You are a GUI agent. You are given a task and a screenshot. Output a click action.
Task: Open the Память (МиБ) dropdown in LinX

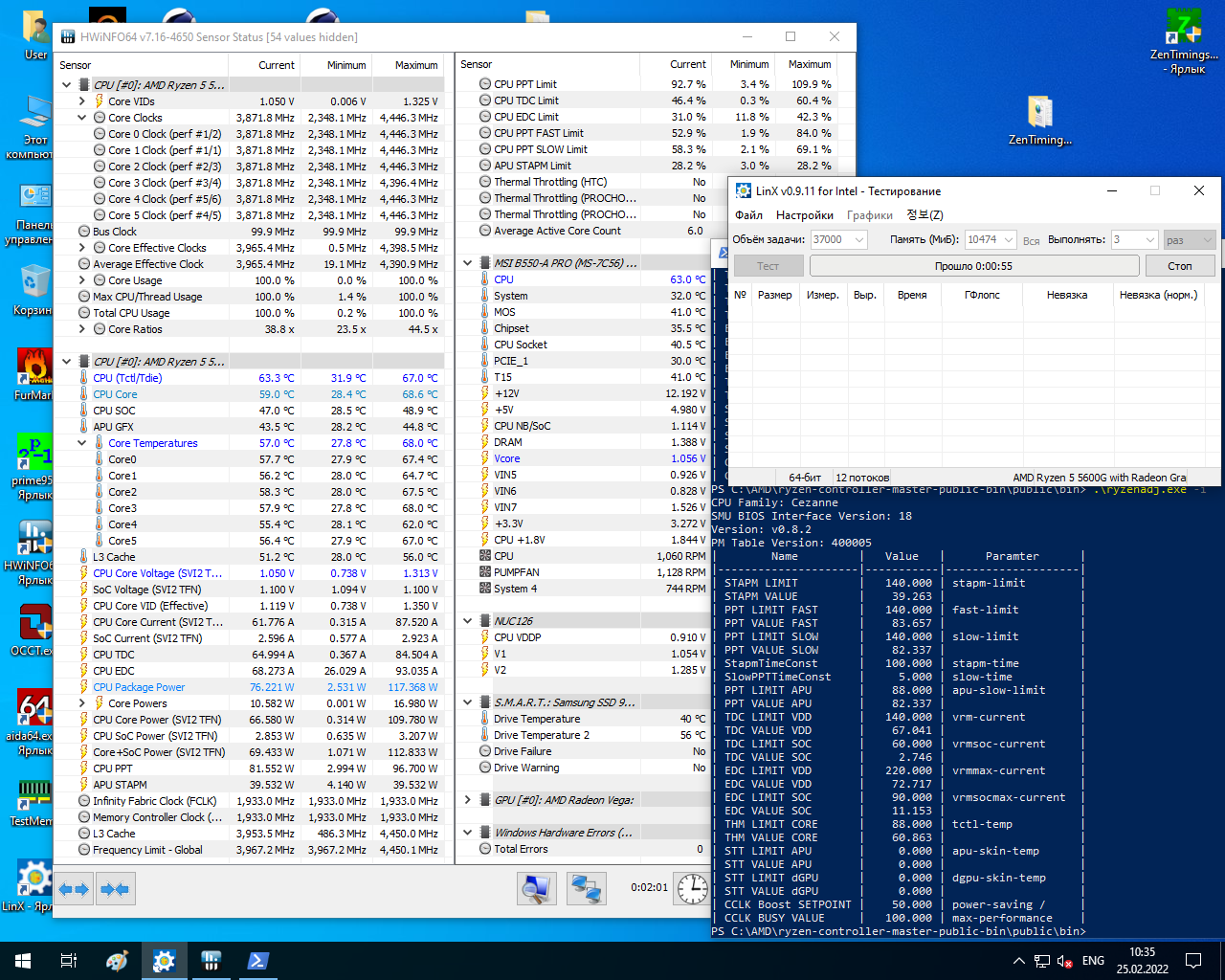pyautogui.click(x=991, y=239)
